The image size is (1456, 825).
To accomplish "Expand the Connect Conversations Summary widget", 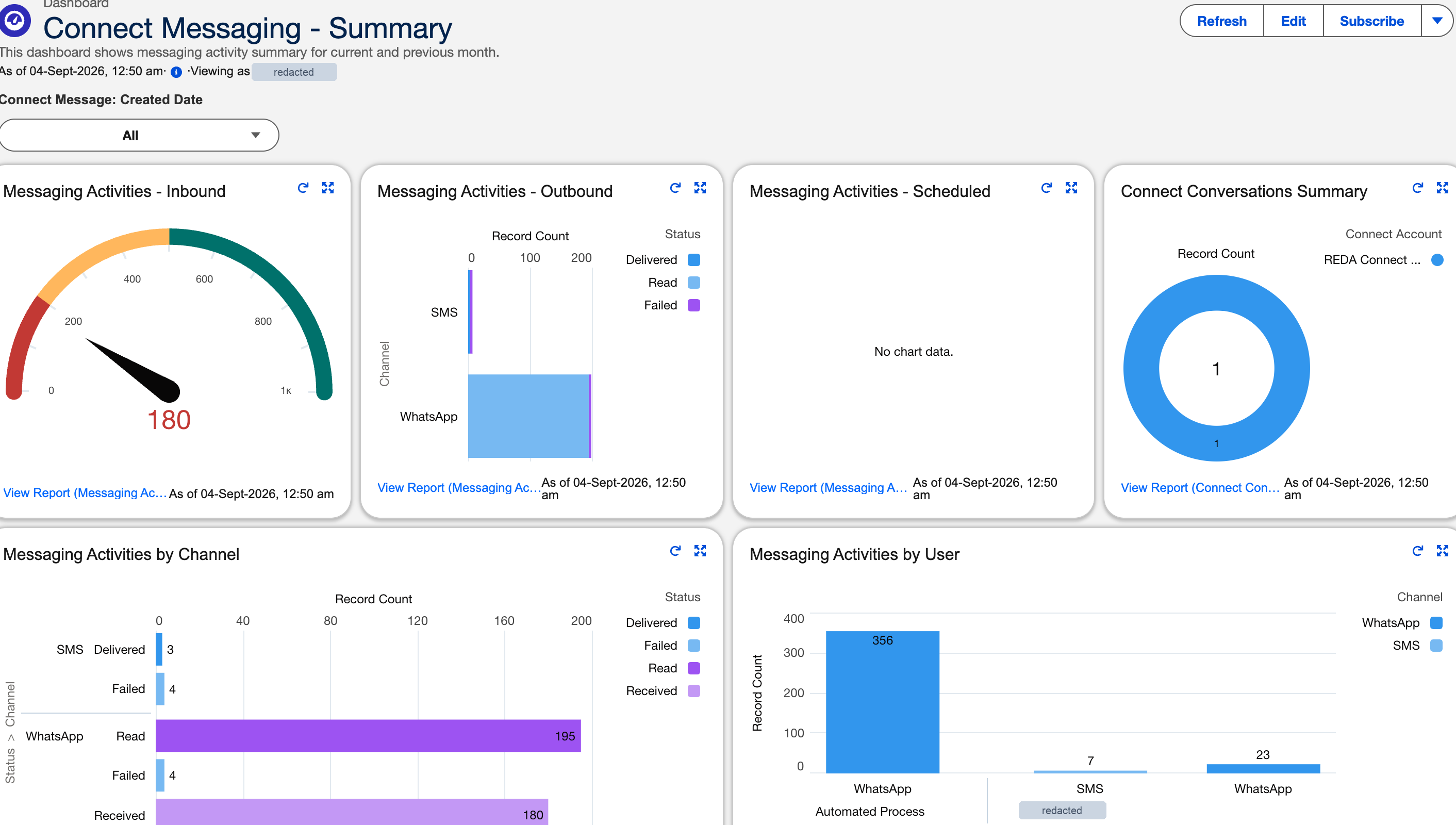I will point(1443,188).
